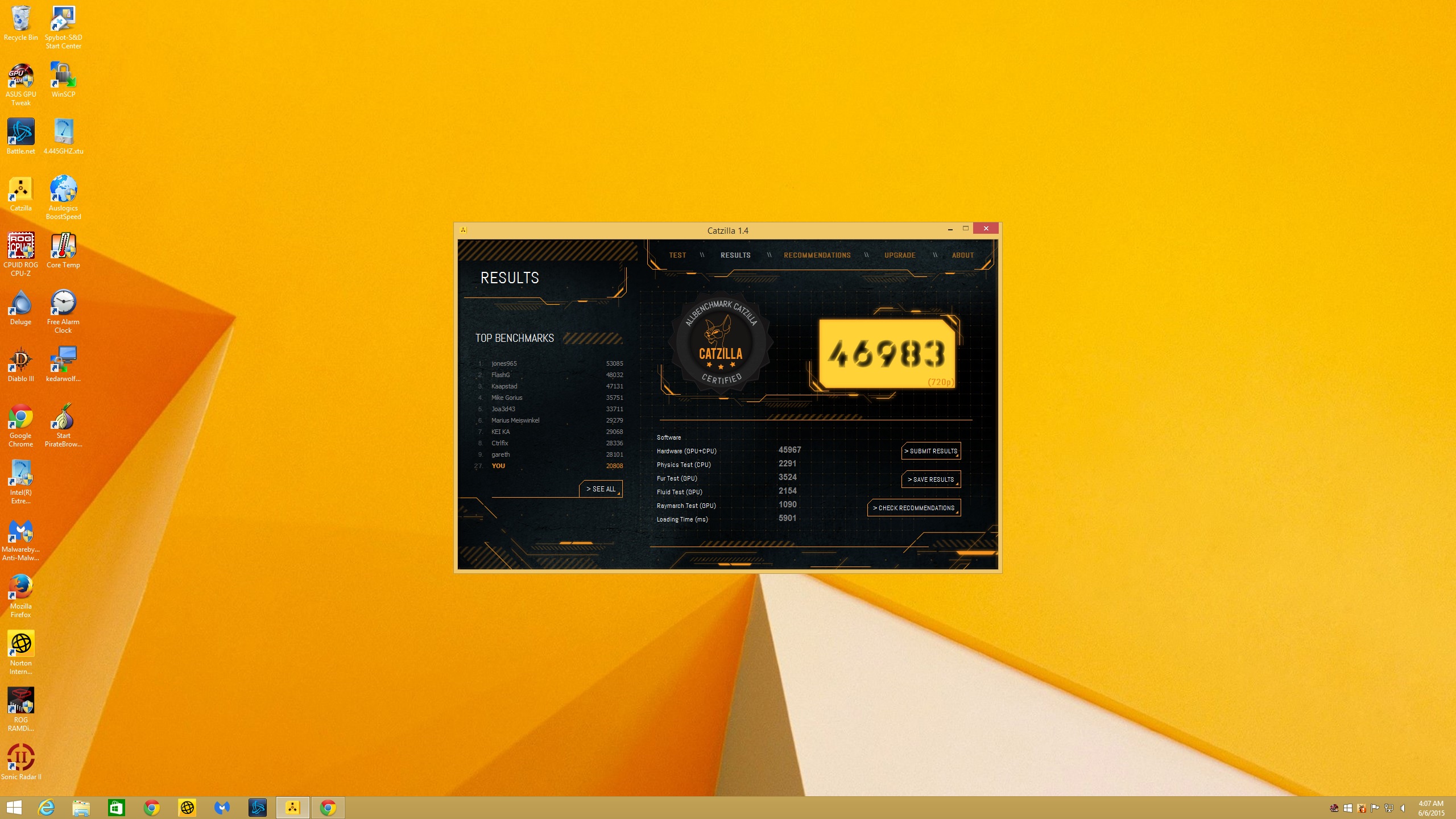
Task: Open Battle.net from the taskbar
Action: point(258,808)
